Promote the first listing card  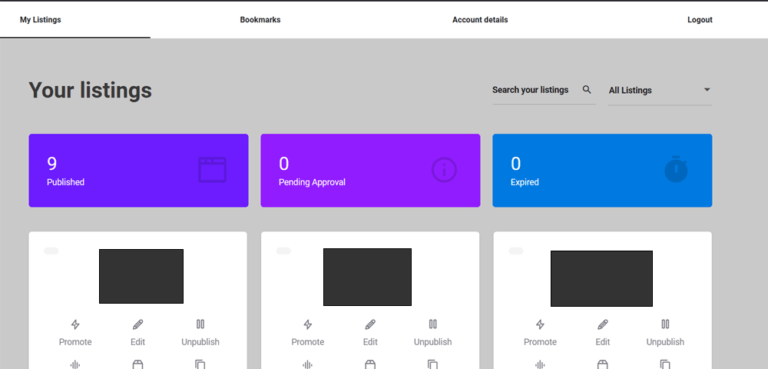75,332
